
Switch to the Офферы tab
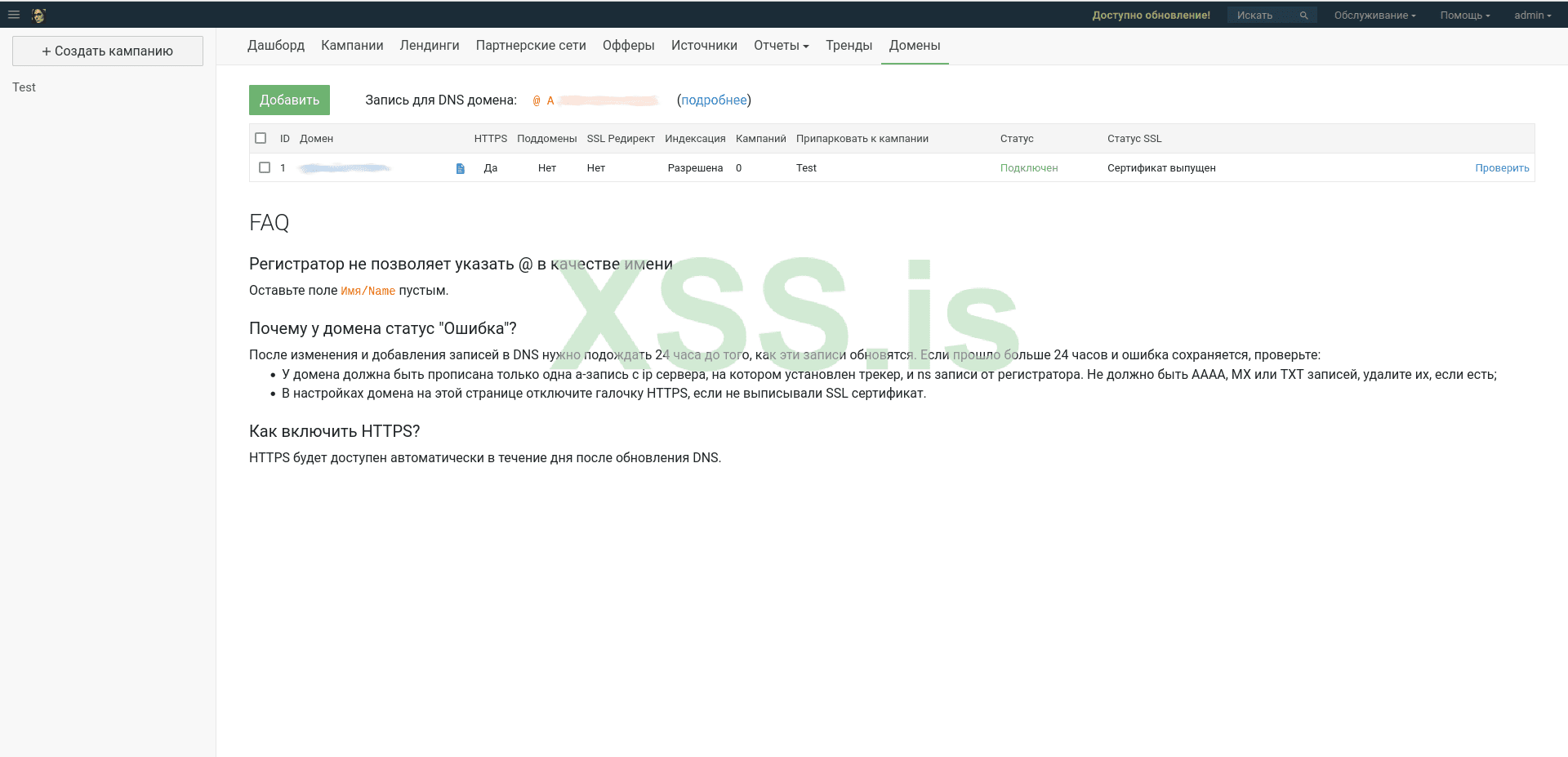coord(629,46)
